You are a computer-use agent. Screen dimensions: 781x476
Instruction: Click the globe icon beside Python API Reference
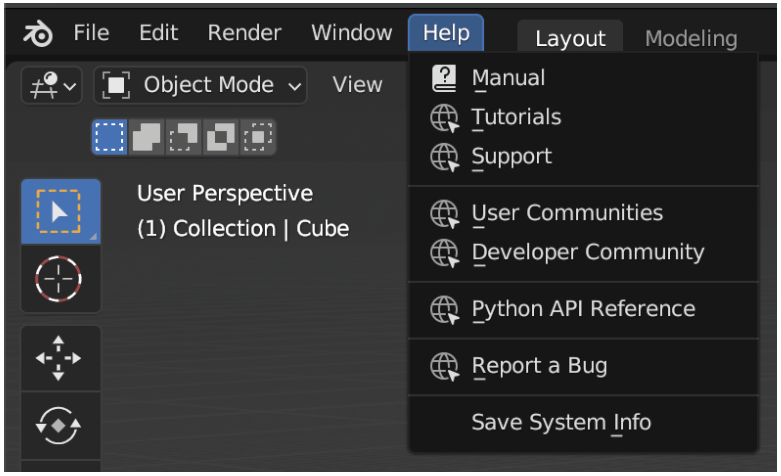pyautogui.click(x=444, y=310)
